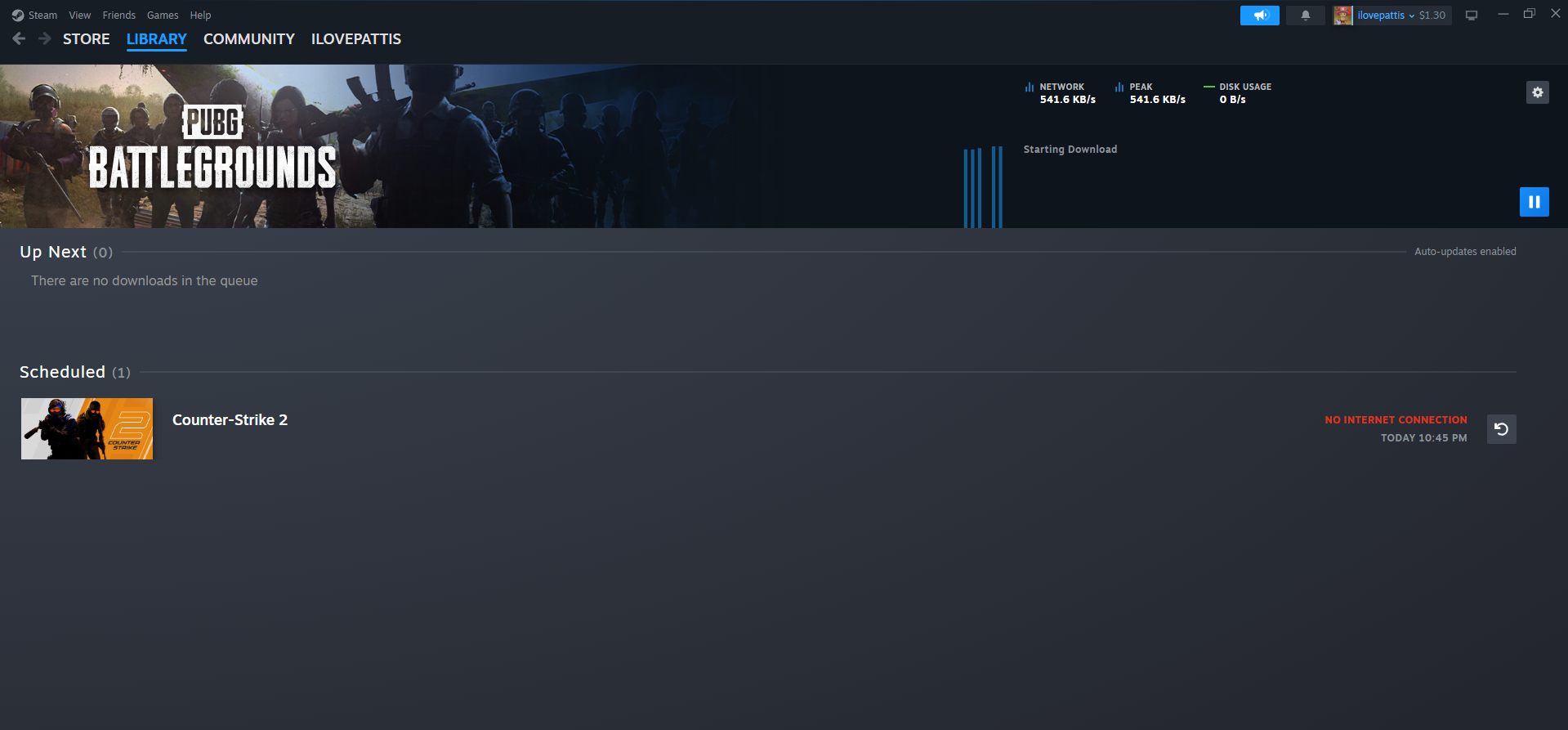The image size is (1568, 730).
Task: Click the $1.30 wallet balance
Action: pos(1432,16)
